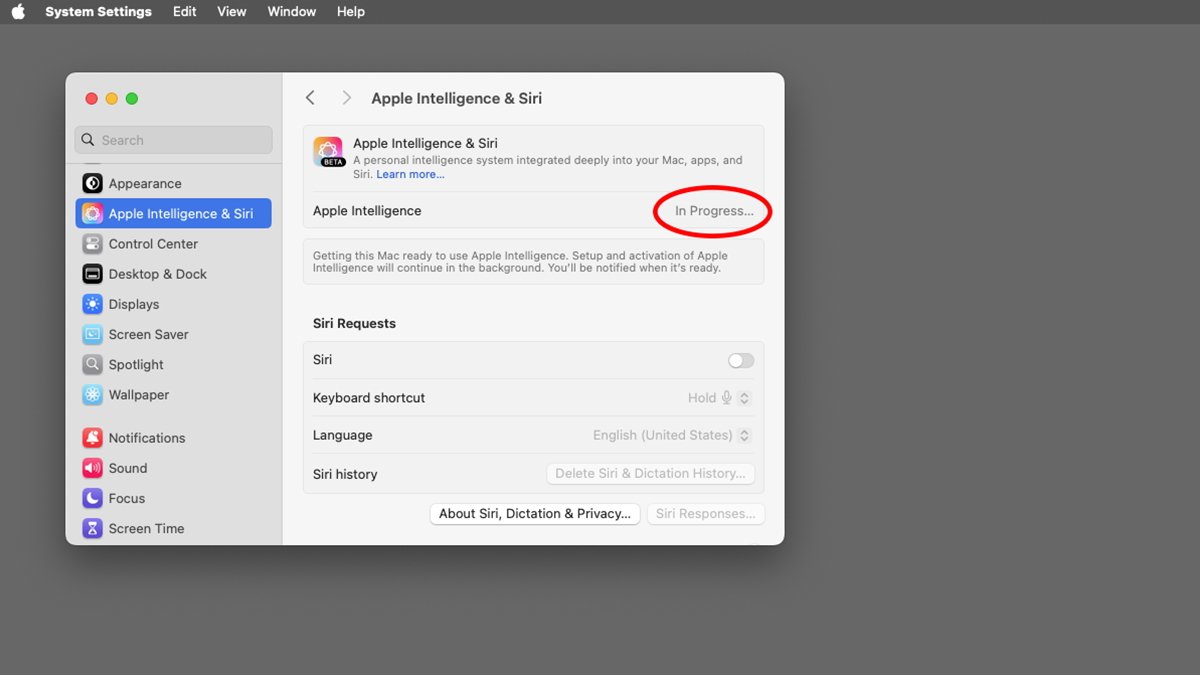
Task: Follow the Learn more link
Action: (410, 175)
